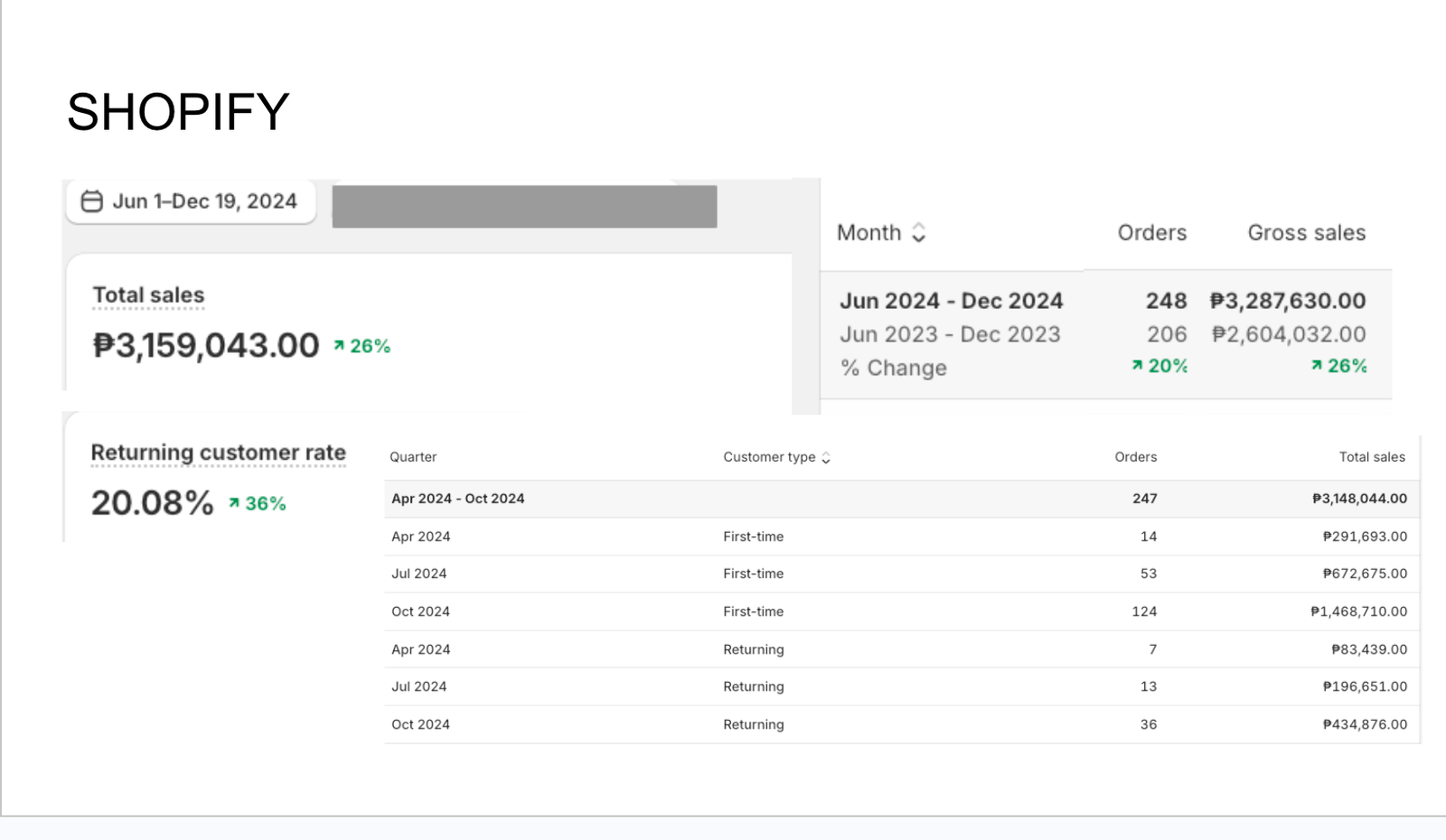Image resolution: width=1446 pixels, height=840 pixels.
Task: Click the 26% gross sales change value
Action: tap(1338, 366)
